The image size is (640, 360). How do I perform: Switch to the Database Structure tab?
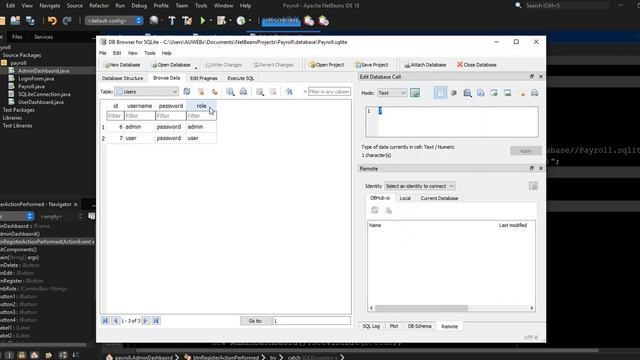tap(122, 78)
